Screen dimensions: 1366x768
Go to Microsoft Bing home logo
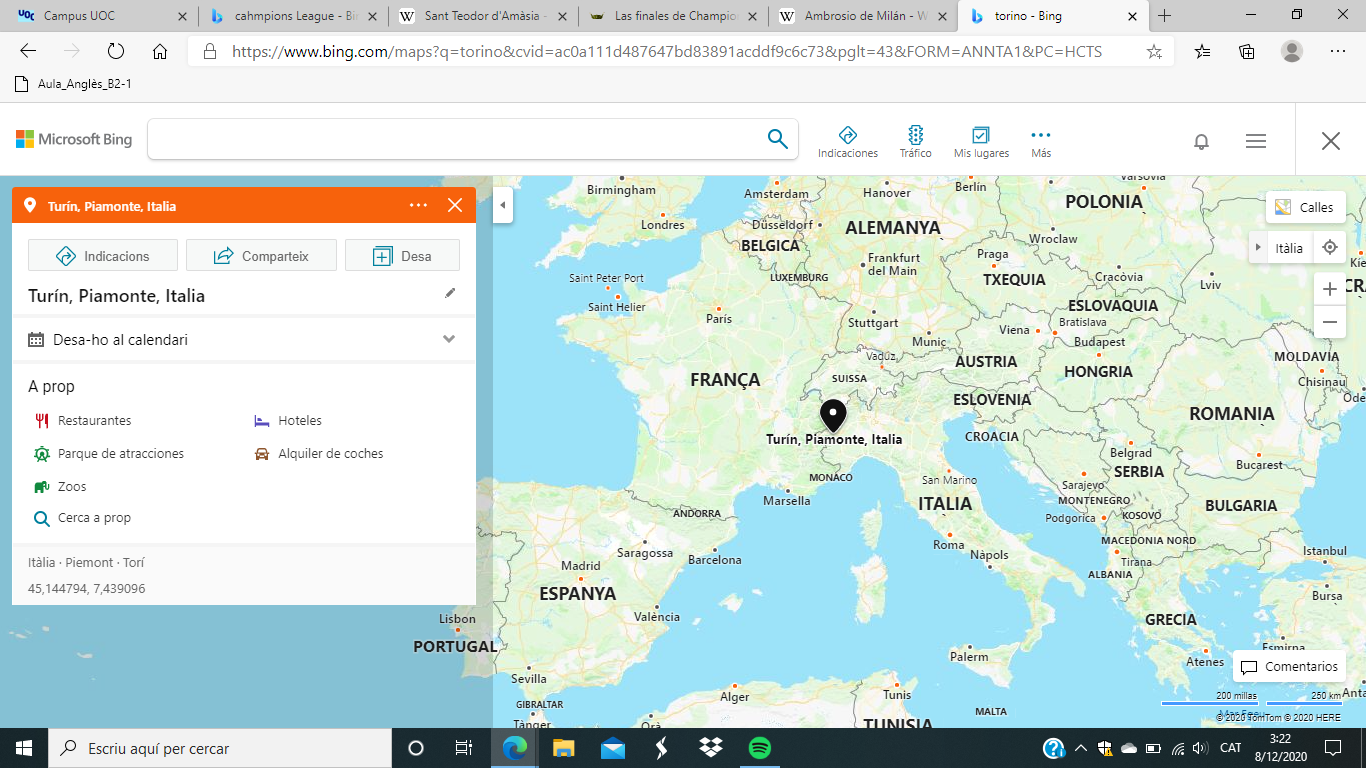coord(74,139)
